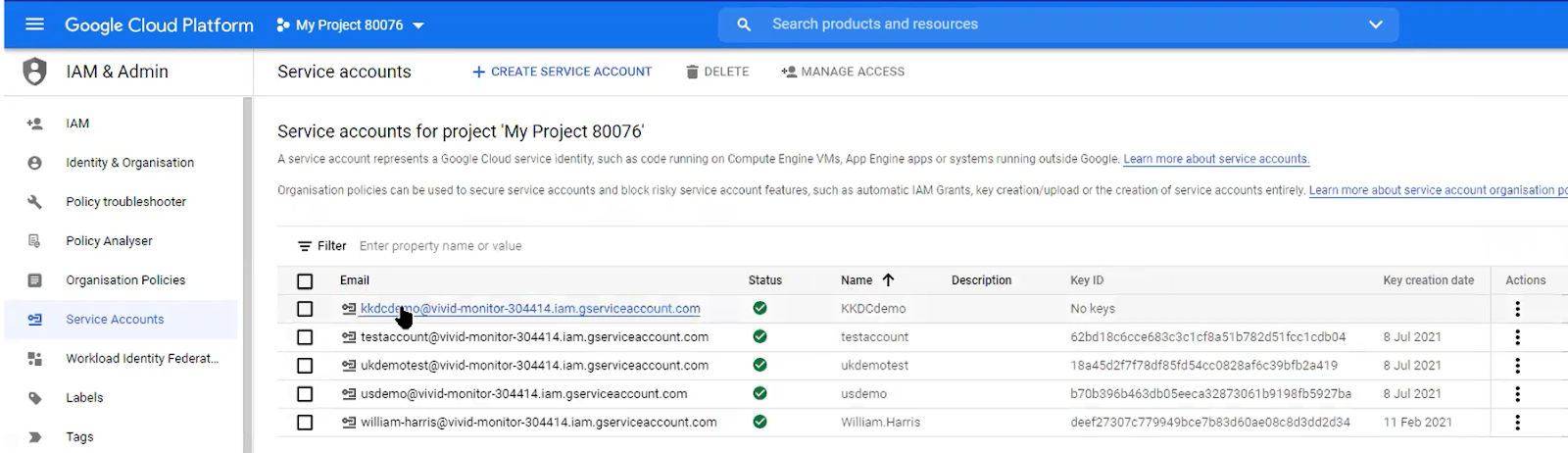Open actions menu for usdemo row
Image resolution: width=1568 pixels, height=453 pixels.
[x=1517, y=394]
